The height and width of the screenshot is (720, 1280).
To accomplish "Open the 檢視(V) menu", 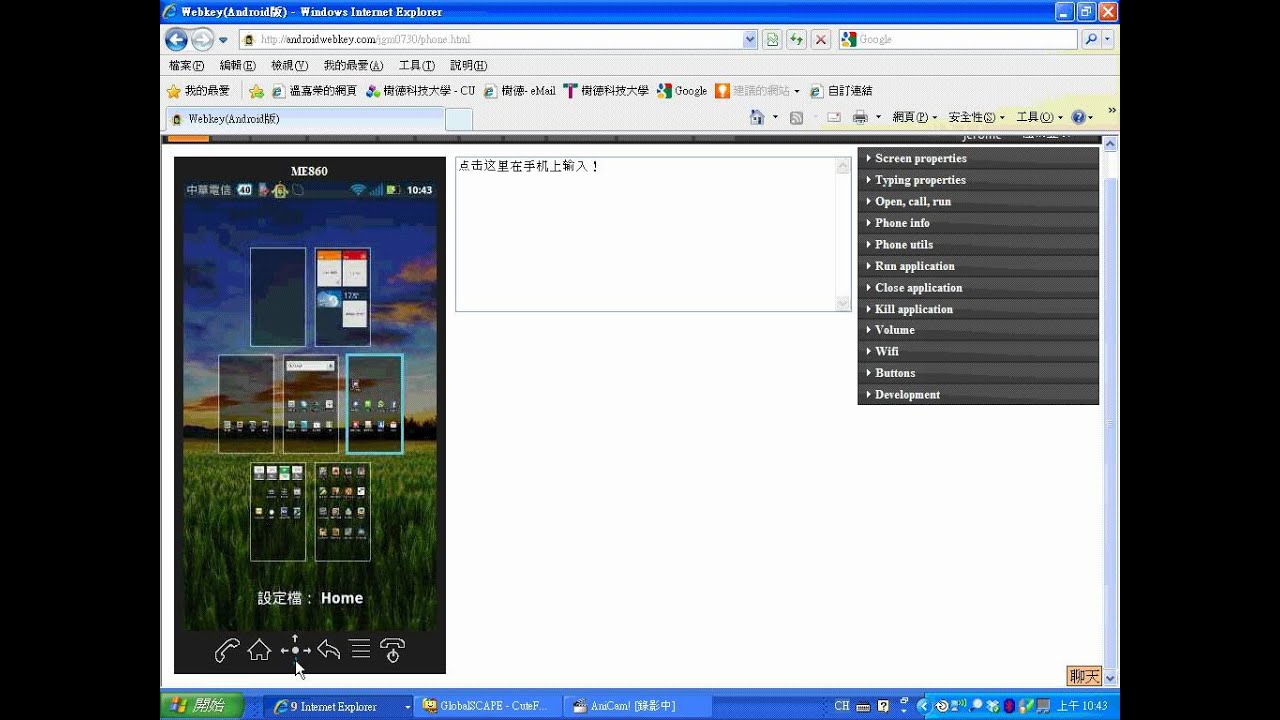I will tap(289, 65).
